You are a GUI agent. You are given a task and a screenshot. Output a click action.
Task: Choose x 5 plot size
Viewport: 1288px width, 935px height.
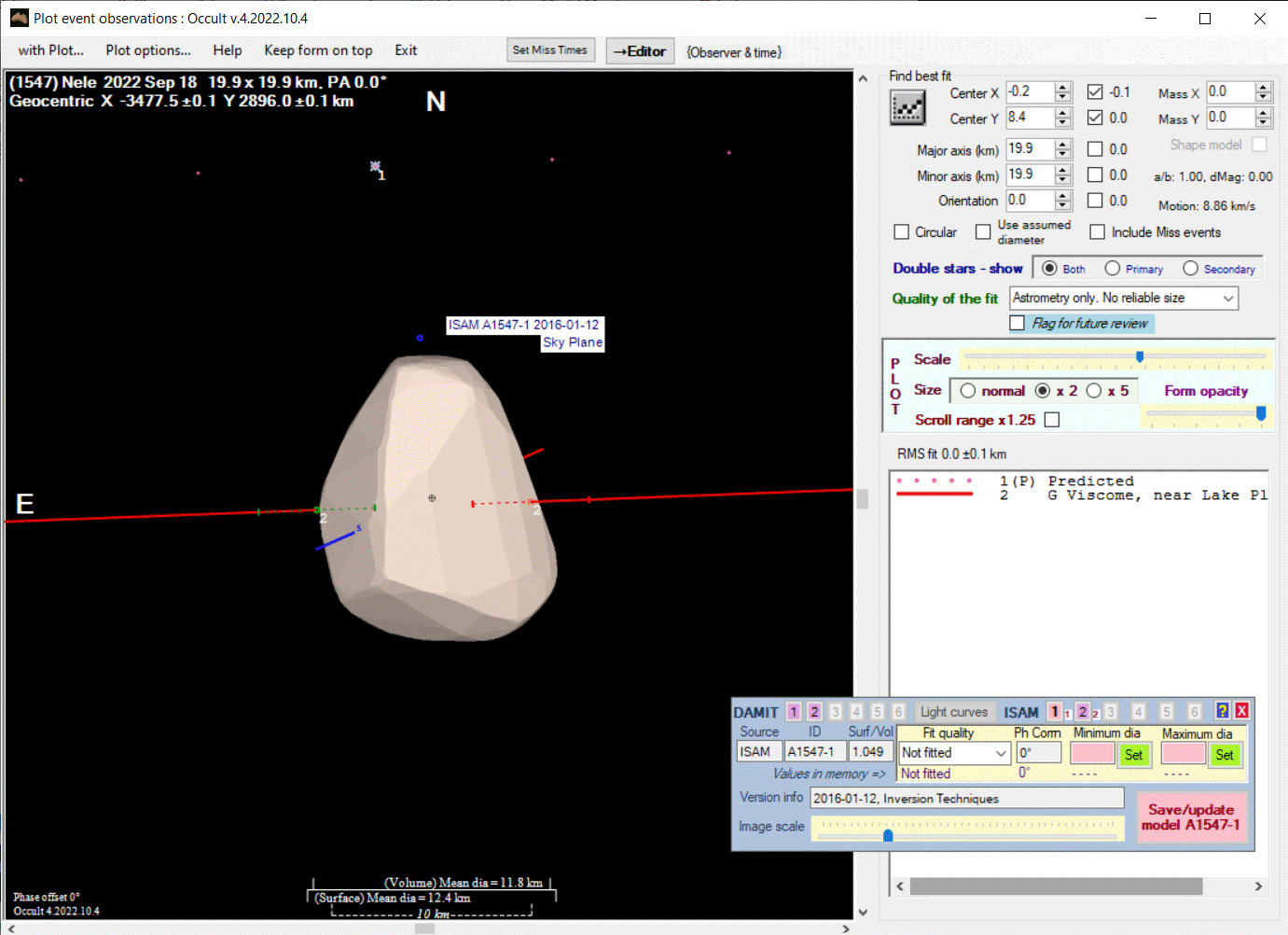(1094, 391)
